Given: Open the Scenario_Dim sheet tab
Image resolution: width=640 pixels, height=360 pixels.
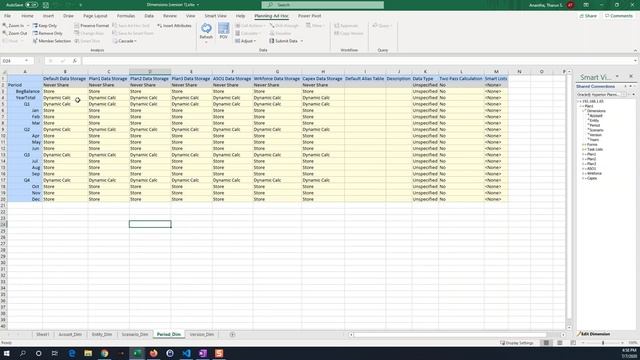Looking at the screenshot, I should tap(135, 334).
